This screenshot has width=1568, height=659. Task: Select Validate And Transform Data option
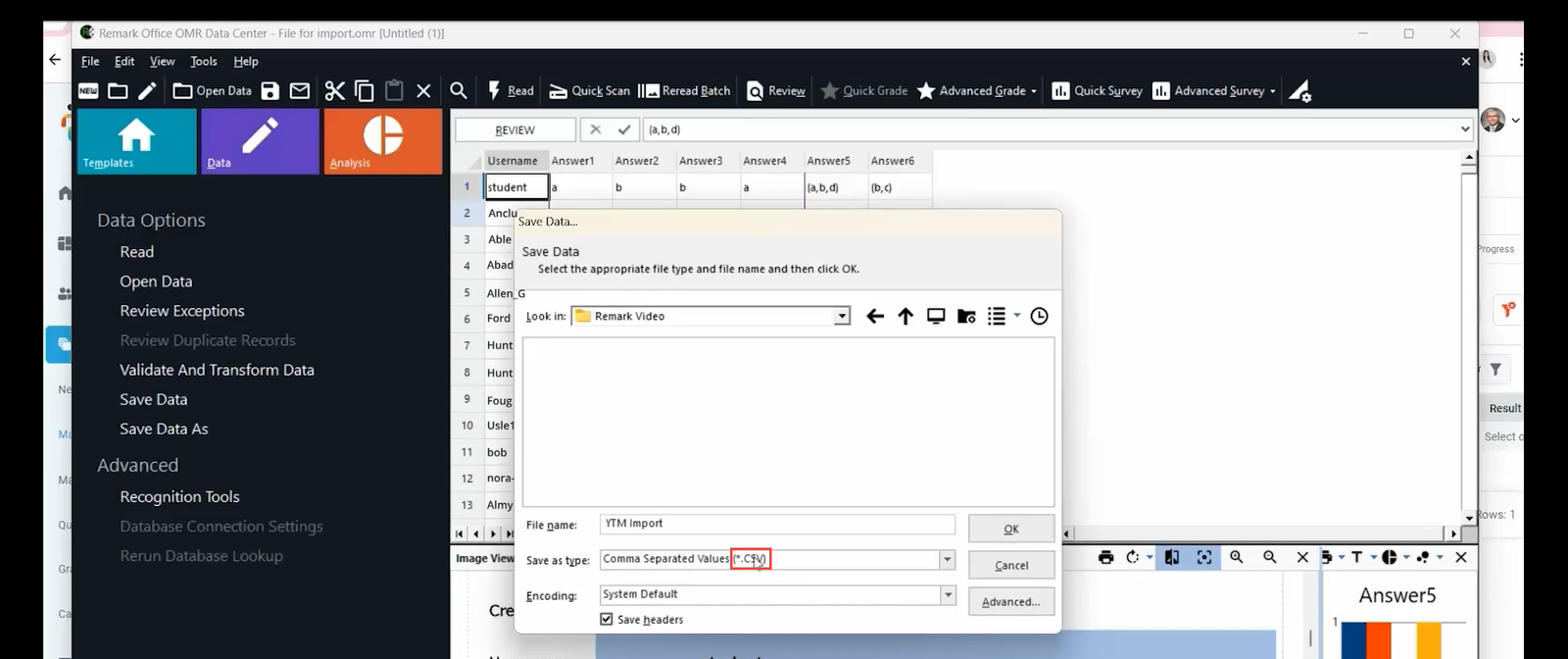217,370
